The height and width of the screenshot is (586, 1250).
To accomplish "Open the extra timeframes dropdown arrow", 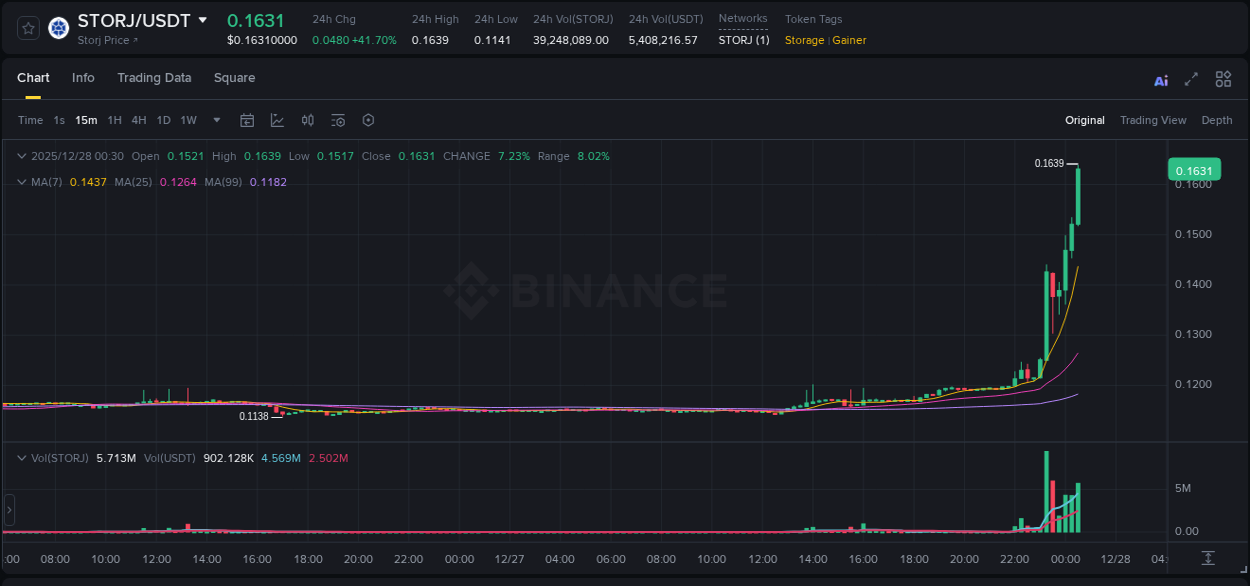I will click(215, 120).
